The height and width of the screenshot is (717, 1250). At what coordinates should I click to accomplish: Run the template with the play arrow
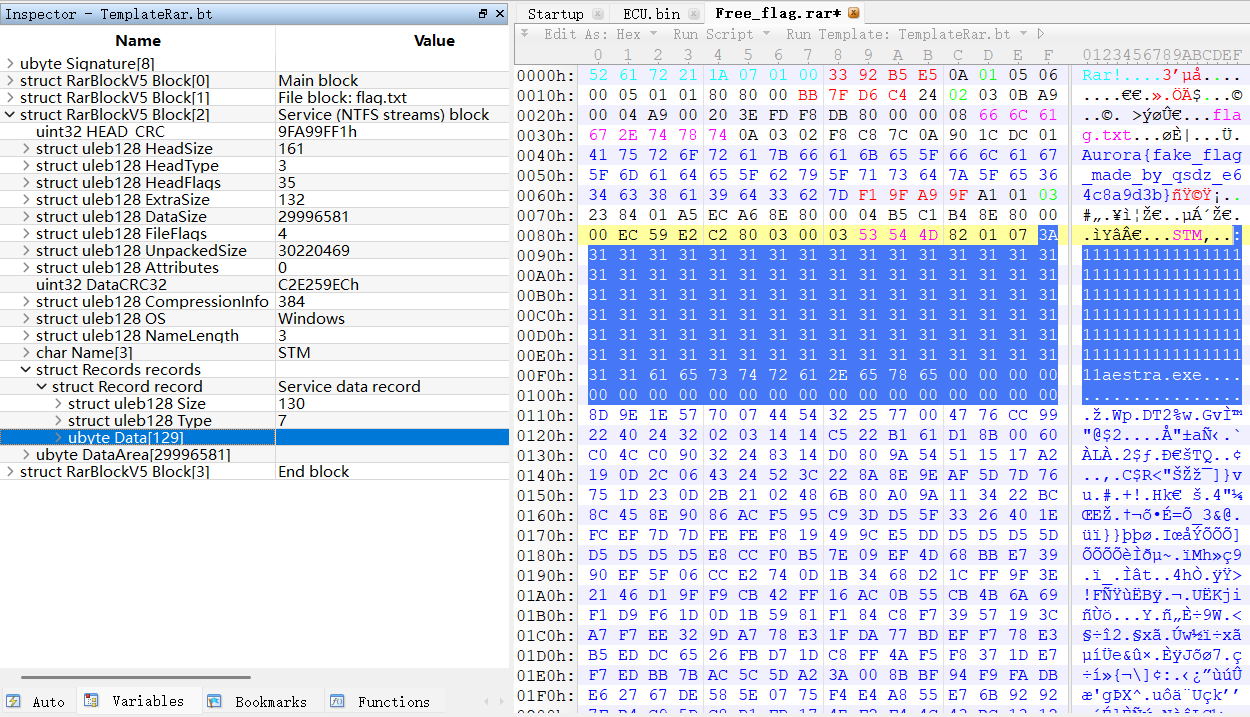click(1041, 34)
